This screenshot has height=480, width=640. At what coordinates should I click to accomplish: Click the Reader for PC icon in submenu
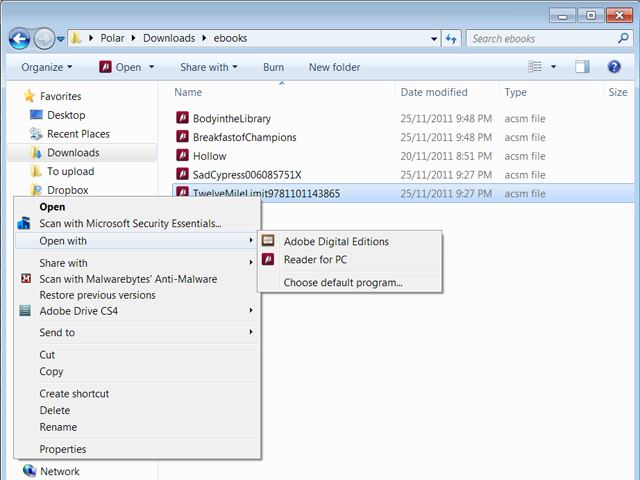(268, 260)
